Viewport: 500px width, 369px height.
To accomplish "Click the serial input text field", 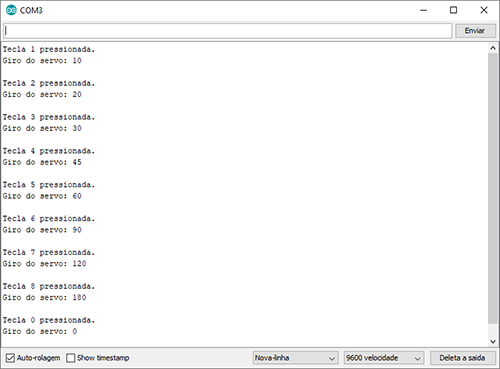I will [x=228, y=31].
